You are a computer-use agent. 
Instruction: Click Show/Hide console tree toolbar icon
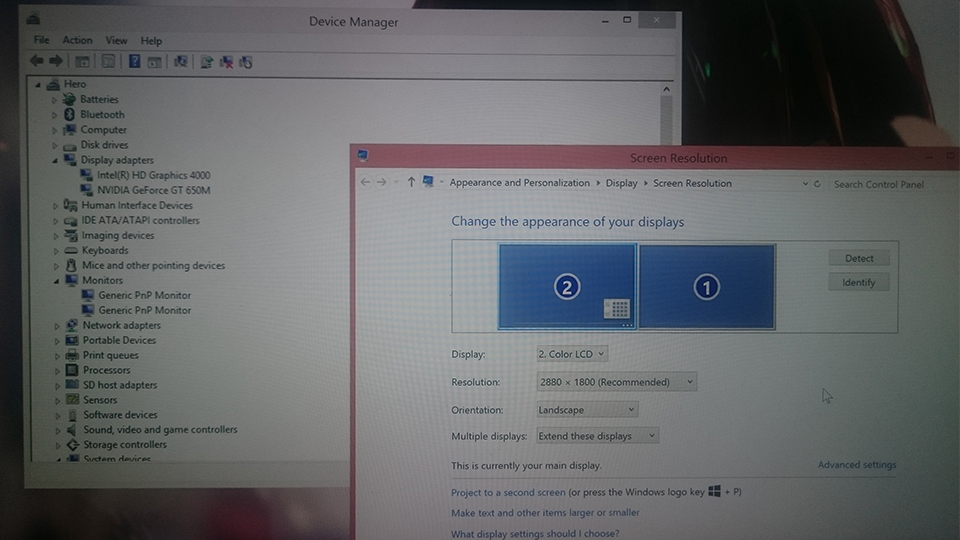82,61
